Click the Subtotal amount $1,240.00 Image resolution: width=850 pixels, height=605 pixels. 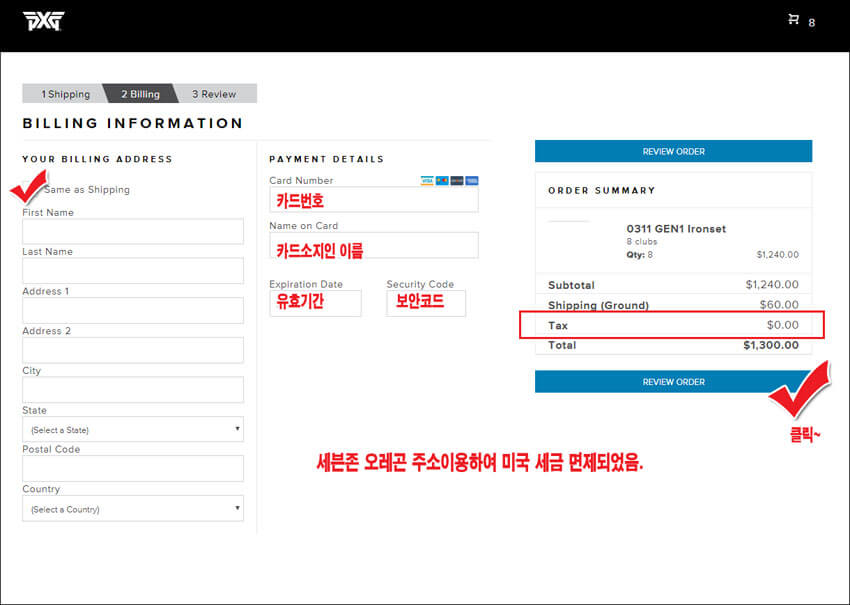point(772,285)
